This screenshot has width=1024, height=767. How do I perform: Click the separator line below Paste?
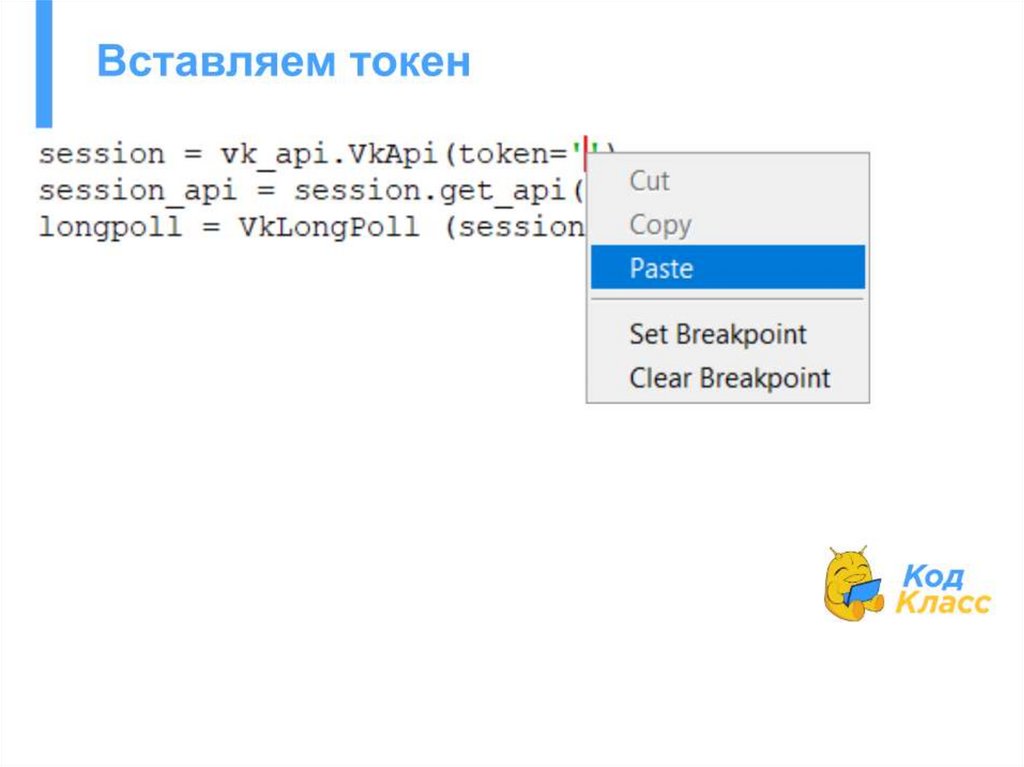pos(727,299)
